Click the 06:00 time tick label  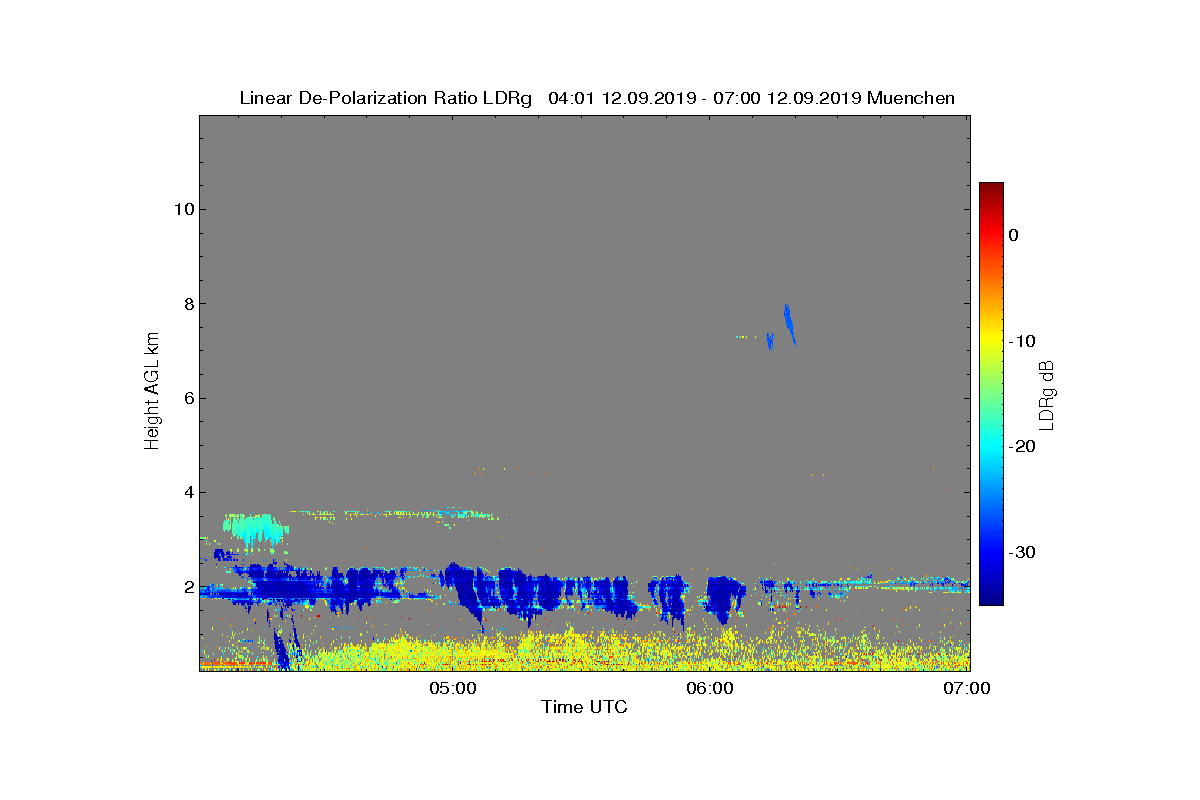[x=710, y=688]
